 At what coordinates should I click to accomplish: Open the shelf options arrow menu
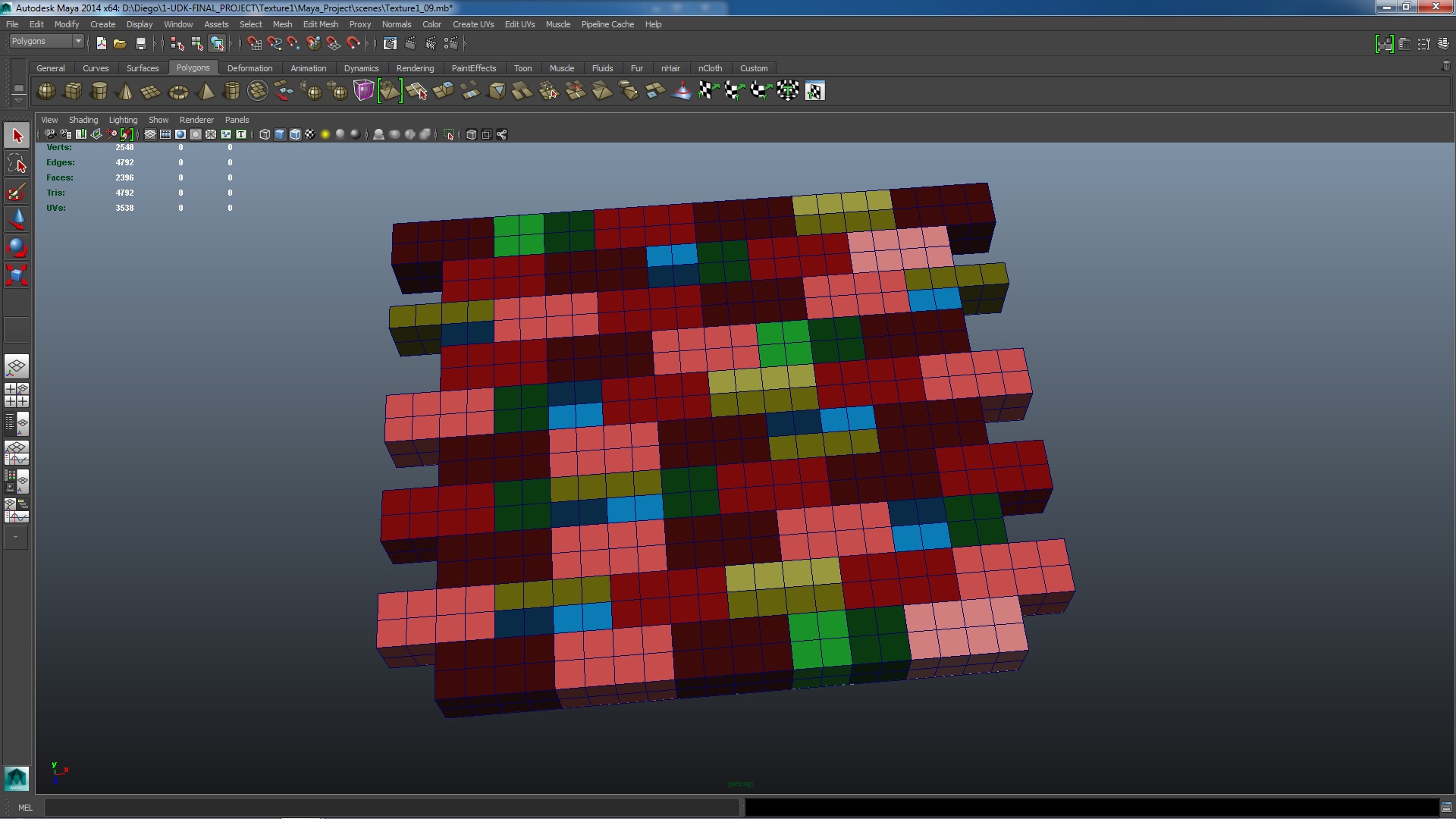click(x=18, y=99)
